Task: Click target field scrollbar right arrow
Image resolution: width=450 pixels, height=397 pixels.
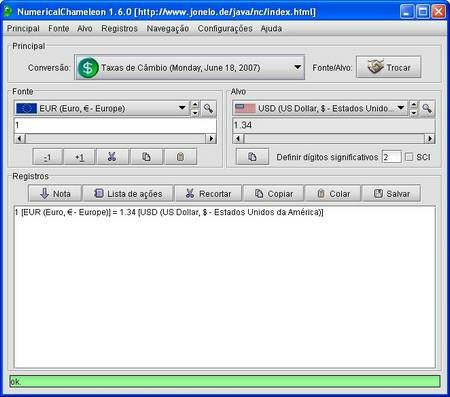Action: coord(429,138)
